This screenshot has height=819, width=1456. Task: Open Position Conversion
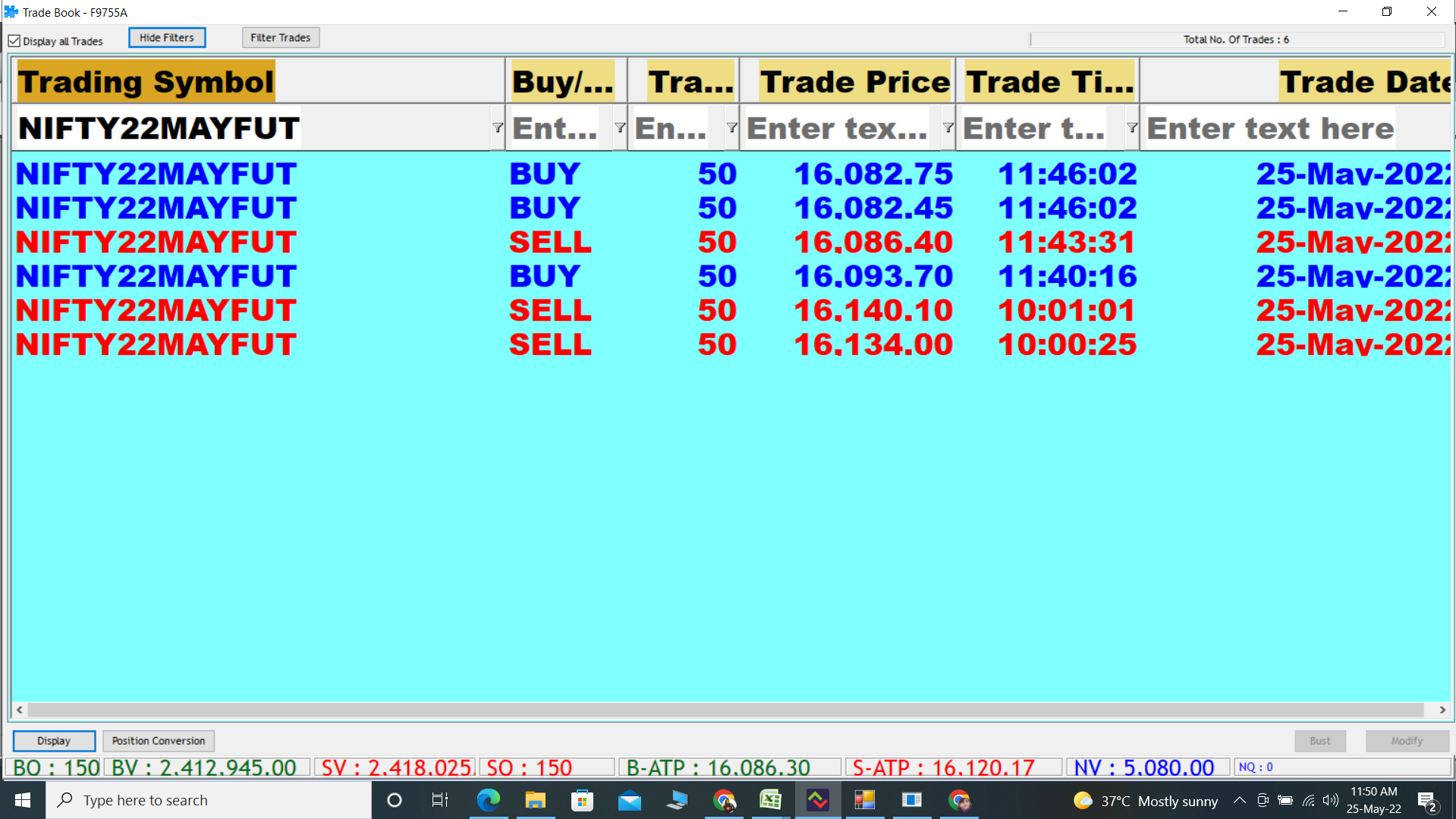click(159, 741)
